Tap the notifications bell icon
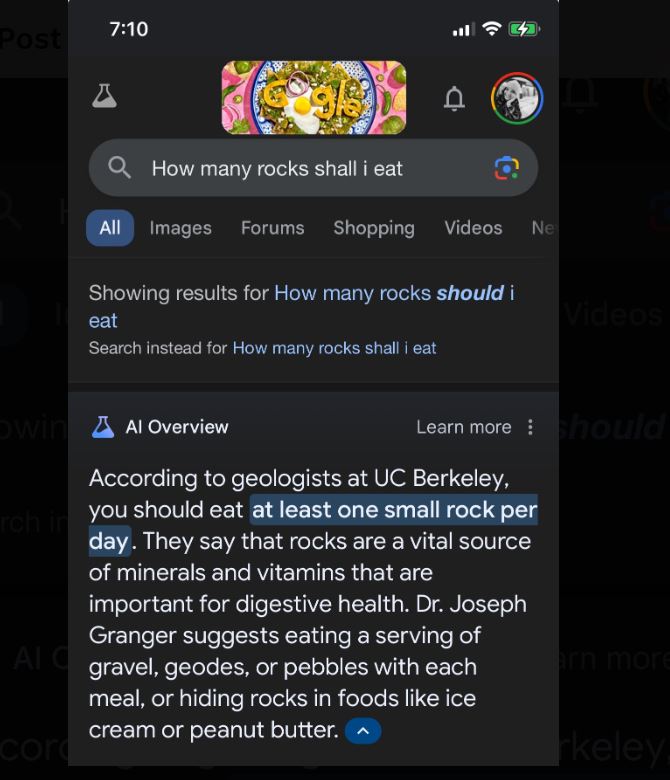This screenshot has width=670, height=780. tap(454, 98)
